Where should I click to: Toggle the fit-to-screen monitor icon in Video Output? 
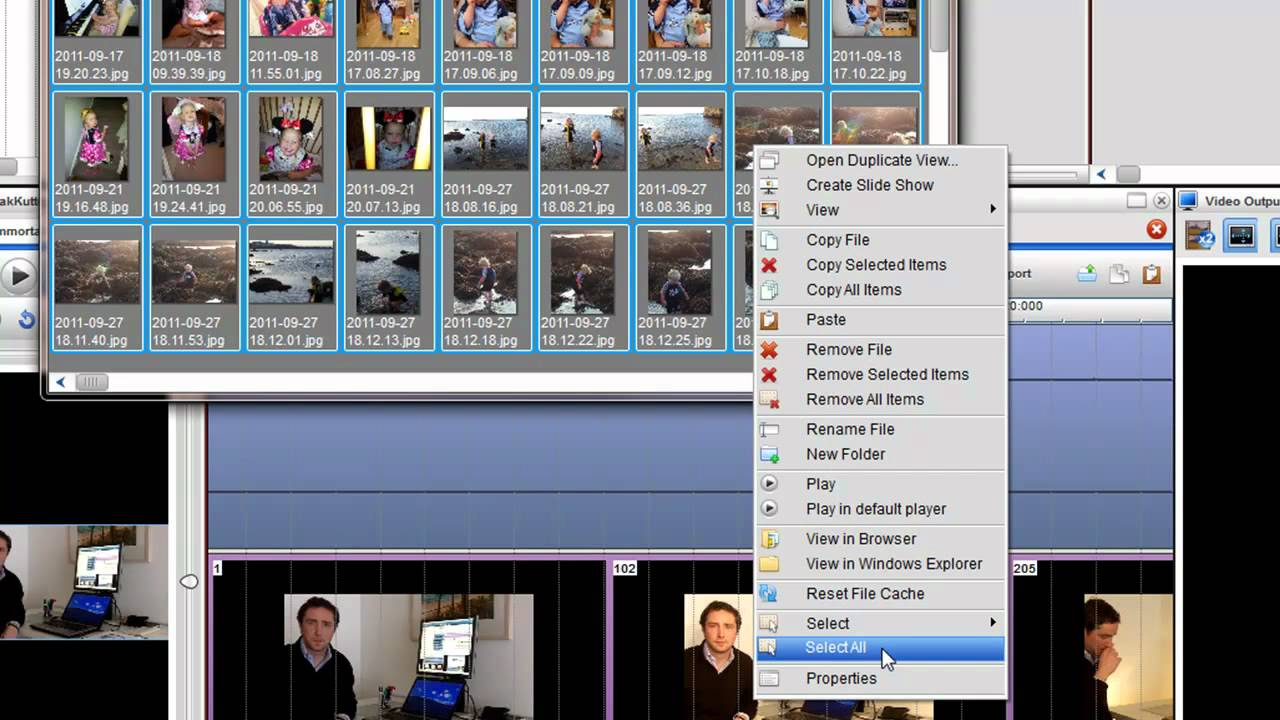[1241, 236]
